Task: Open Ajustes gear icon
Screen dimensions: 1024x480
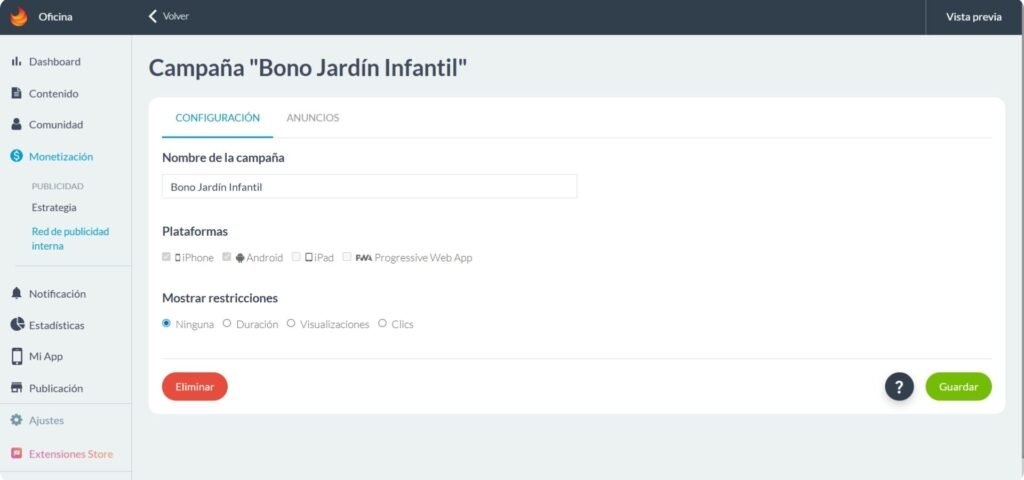Action: point(16,420)
